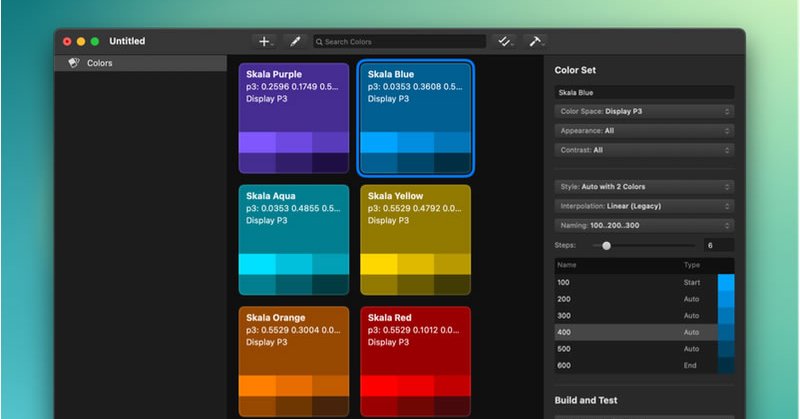Screen dimensions: 800x419
Task: Open the Interpolation dropdown
Action: (644, 206)
